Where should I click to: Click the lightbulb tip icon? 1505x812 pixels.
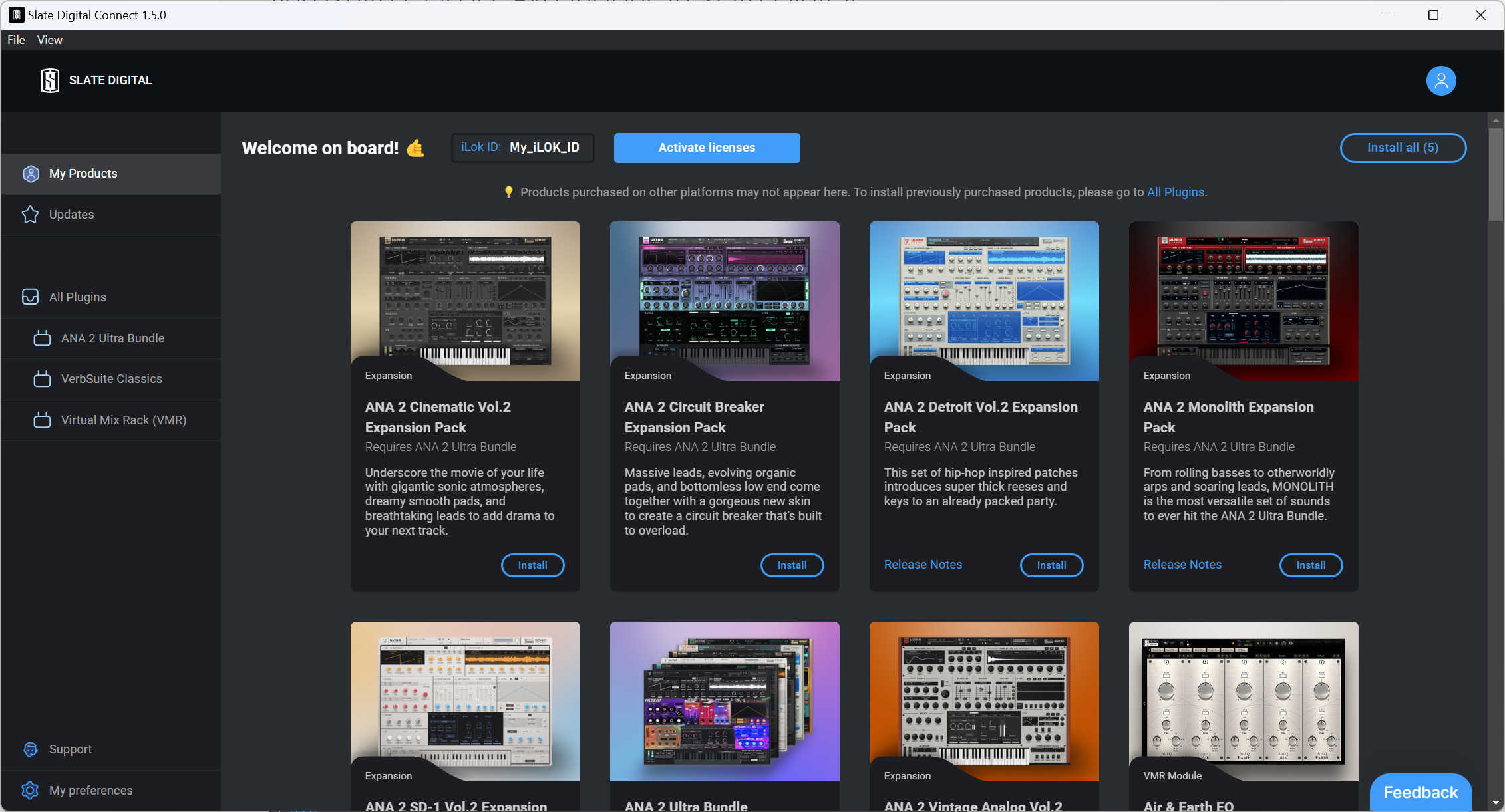pos(509,192)
